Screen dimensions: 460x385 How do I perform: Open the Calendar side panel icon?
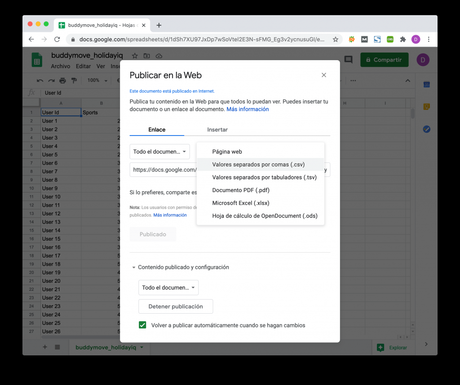[x=427, y=85]
